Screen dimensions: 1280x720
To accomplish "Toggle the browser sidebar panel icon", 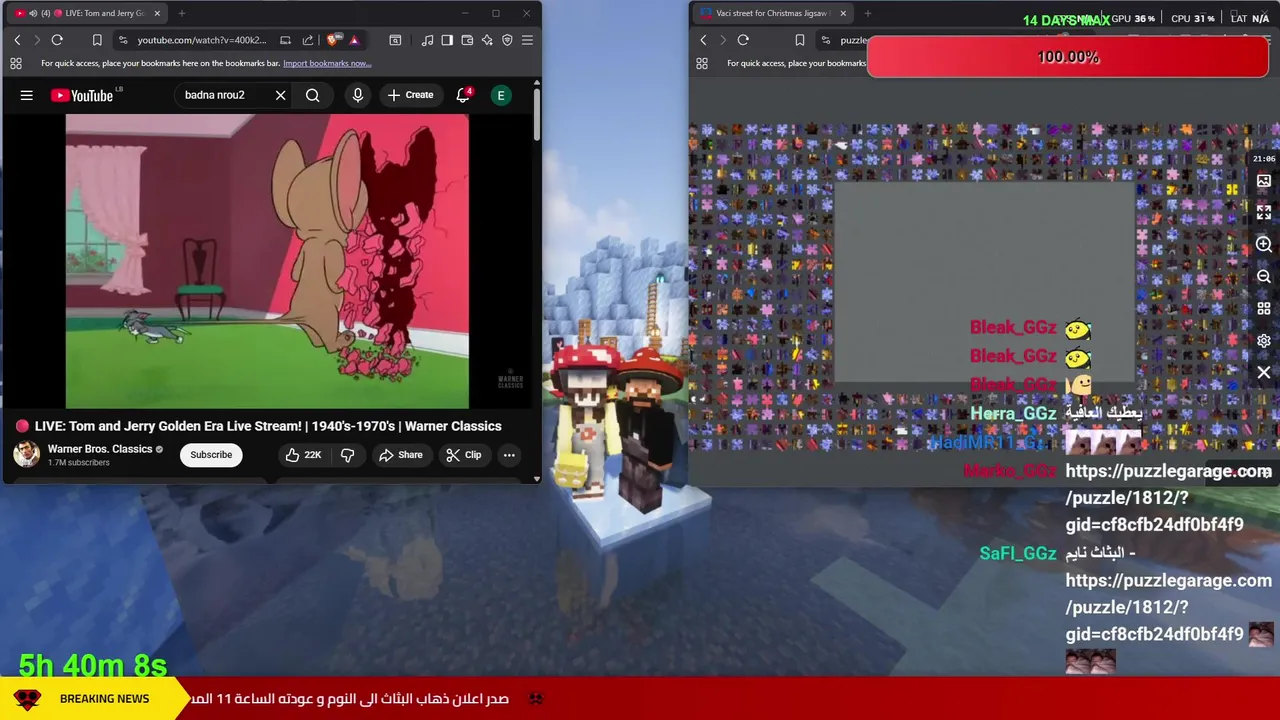I will click(447, 40).
